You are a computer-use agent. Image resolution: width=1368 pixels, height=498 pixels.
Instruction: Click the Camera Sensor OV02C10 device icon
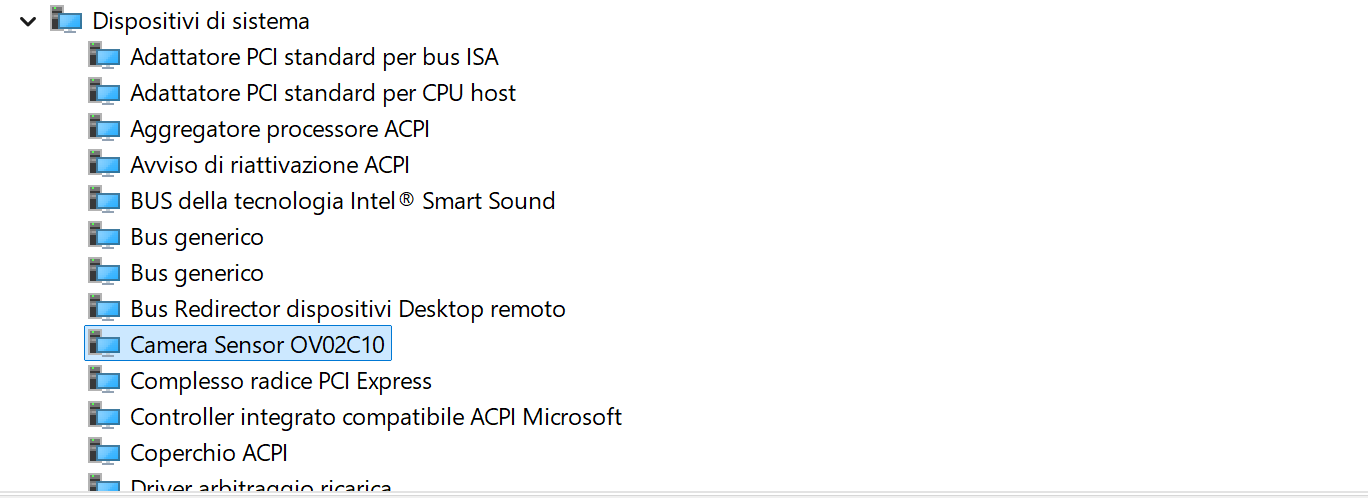[x=104, y=345]
